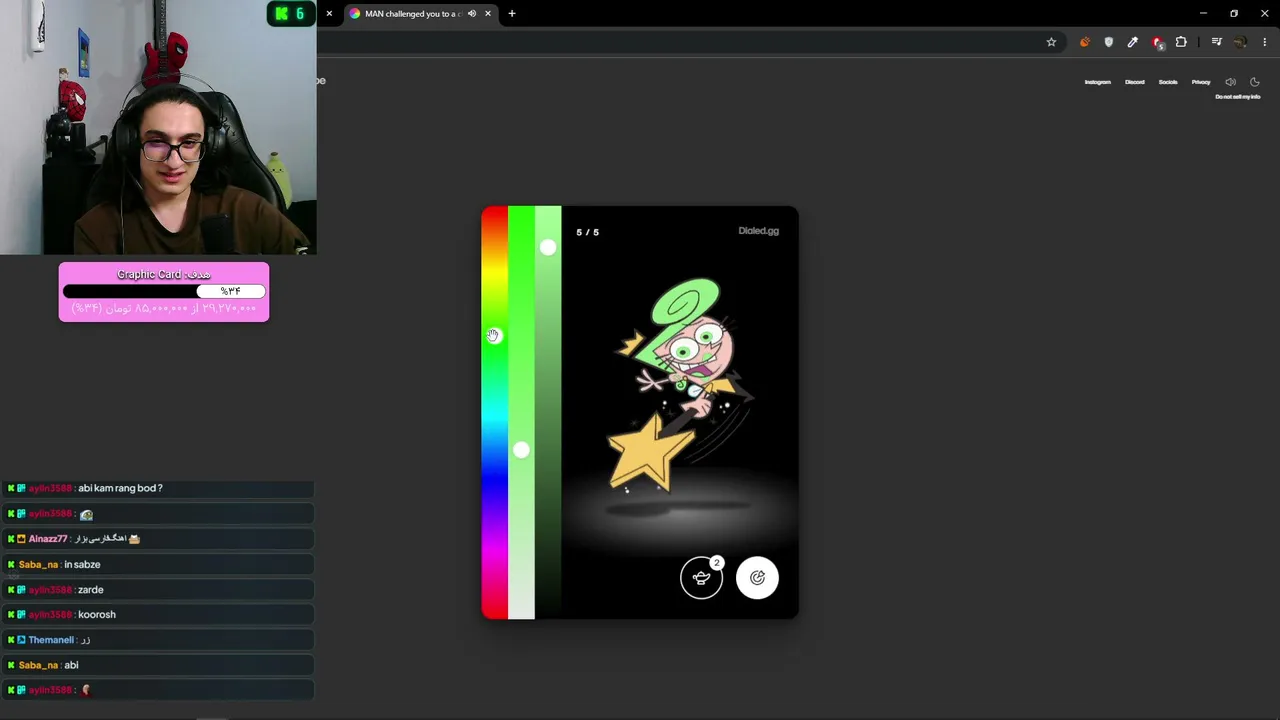Click the brightness slider handle
This screenshot has width=1280, height=720.
click(548, 247)
